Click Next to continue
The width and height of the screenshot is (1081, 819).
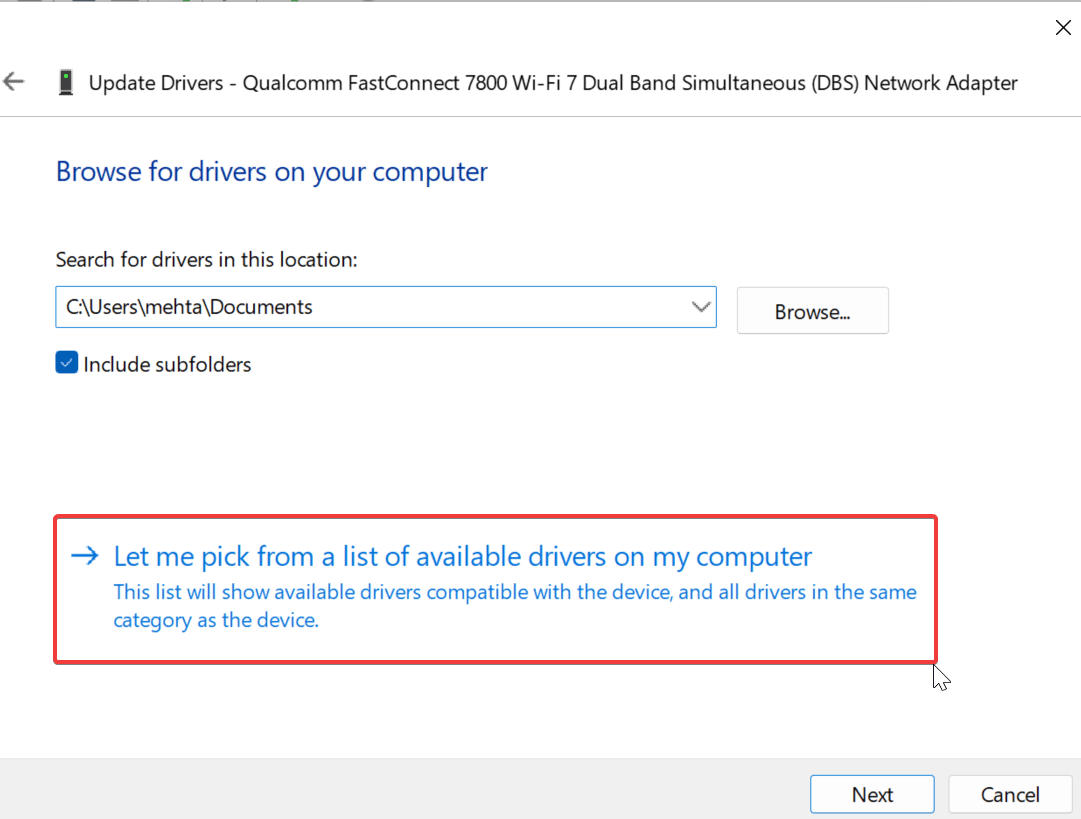(872, 794)
